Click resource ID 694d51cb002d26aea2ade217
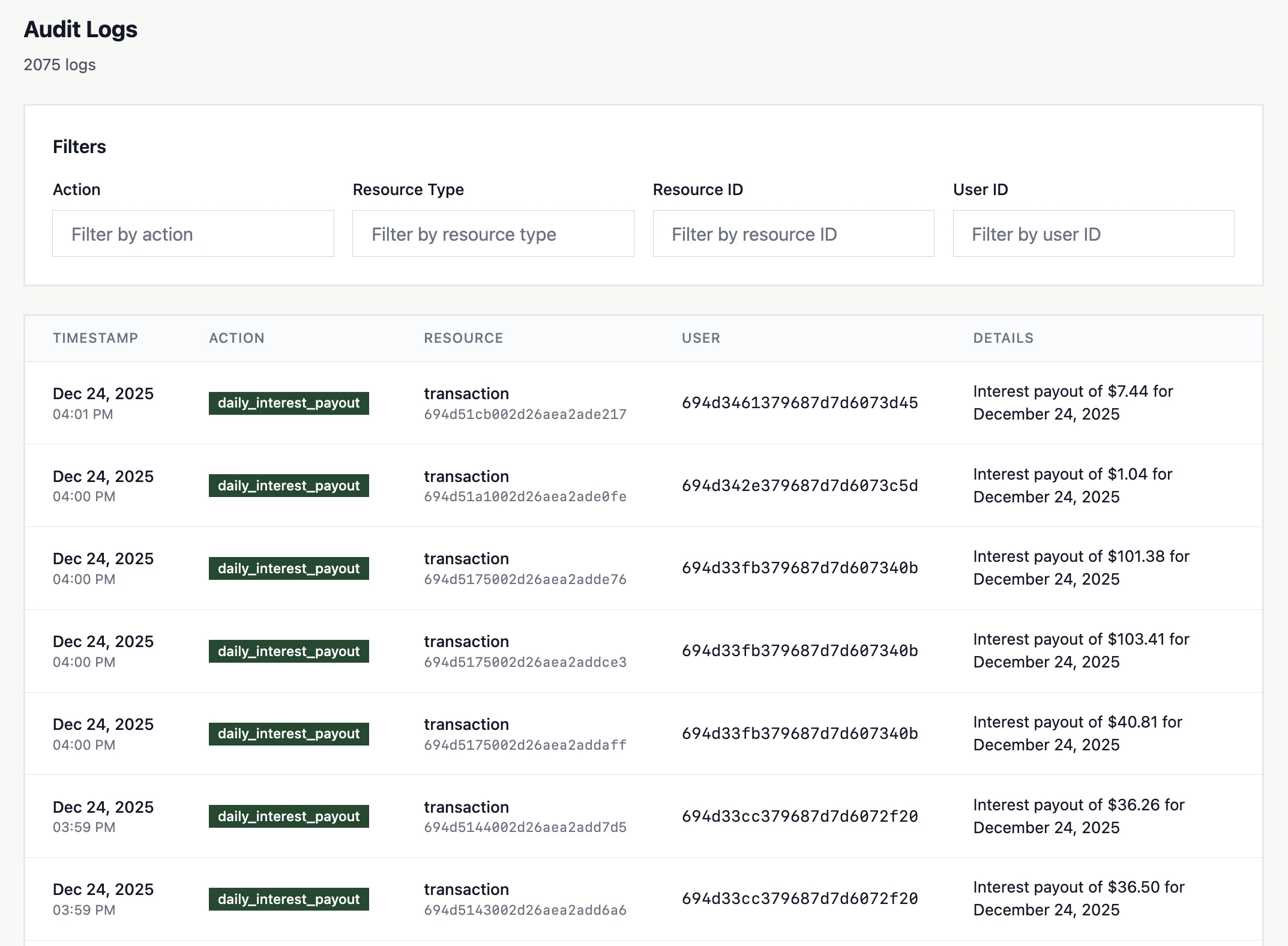The image size is (1288, 946). [x=525, y=414]
